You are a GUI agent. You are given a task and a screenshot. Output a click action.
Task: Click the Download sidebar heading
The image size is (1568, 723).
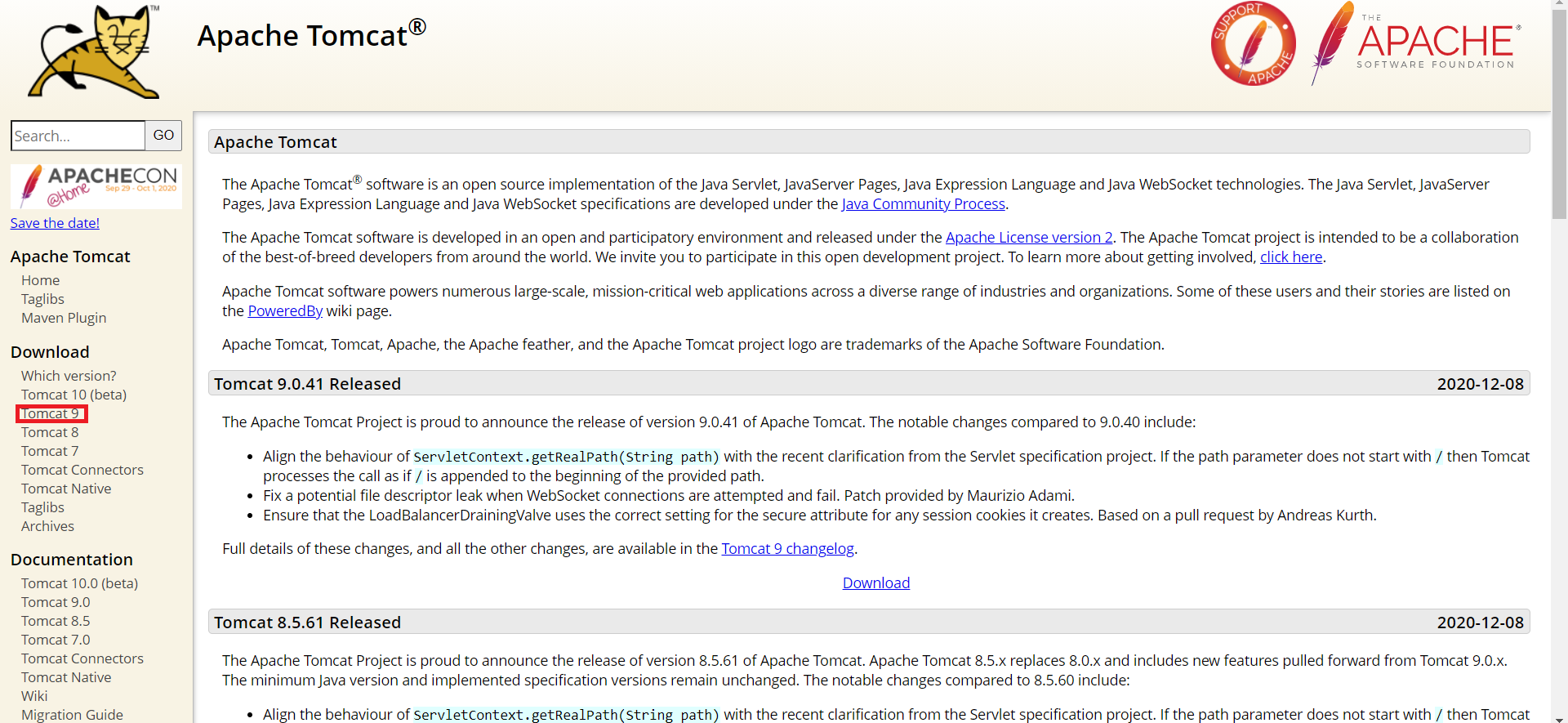[50, 352]
